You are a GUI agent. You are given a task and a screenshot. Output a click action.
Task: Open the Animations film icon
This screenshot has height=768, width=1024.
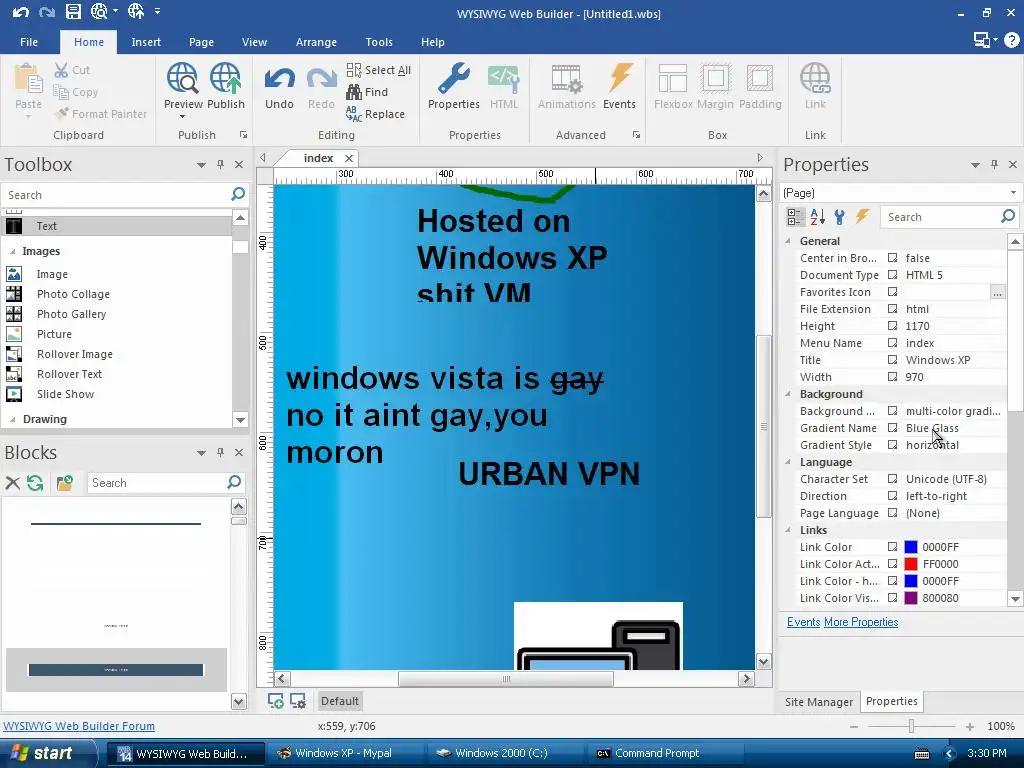pos(566,79)
